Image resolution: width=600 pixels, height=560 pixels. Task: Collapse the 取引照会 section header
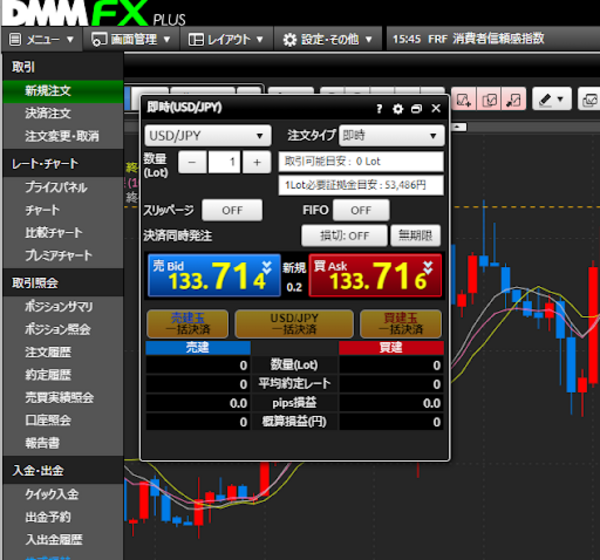63,283
